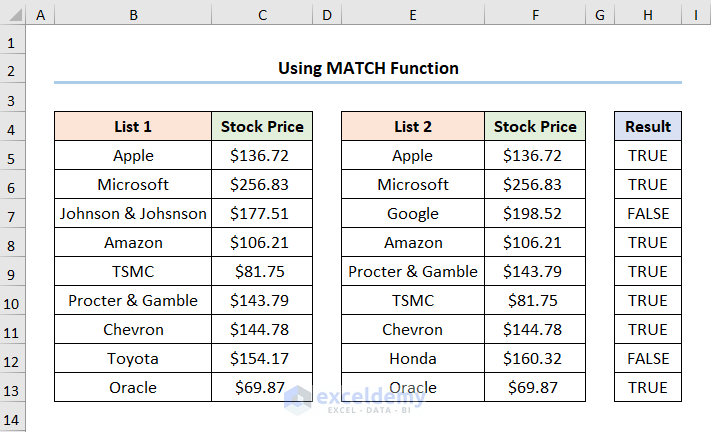
Task: Click the $198.52 stock price cell
Action: [x=535, y=214]
